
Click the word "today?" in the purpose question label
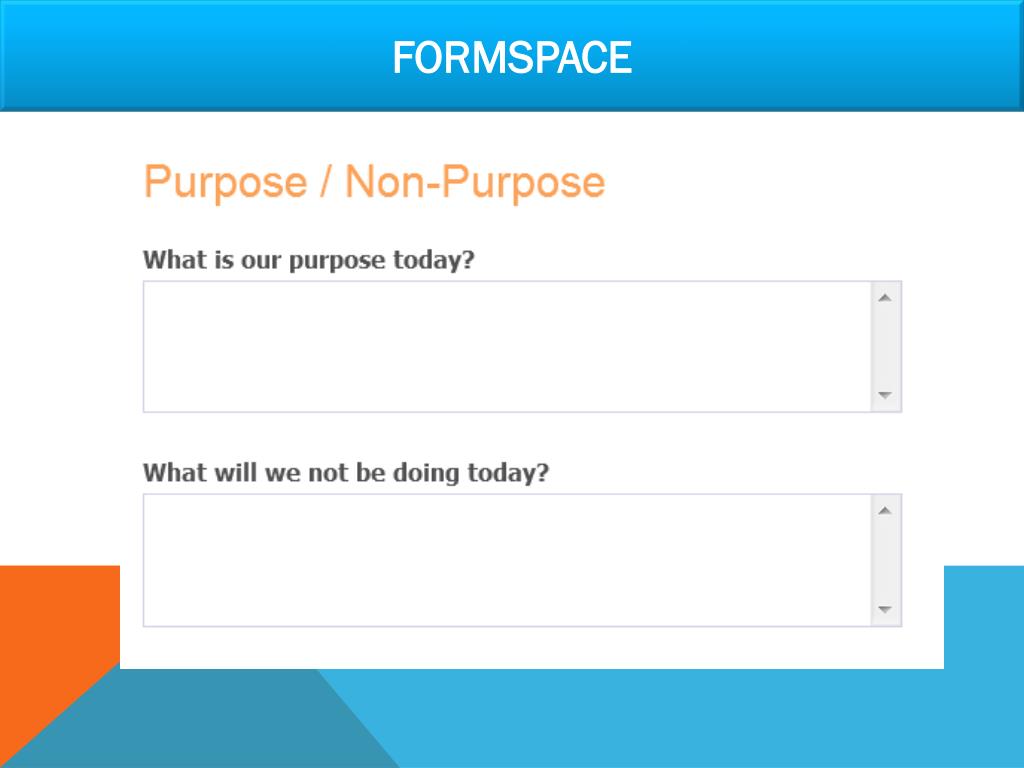tap(434, 260)
